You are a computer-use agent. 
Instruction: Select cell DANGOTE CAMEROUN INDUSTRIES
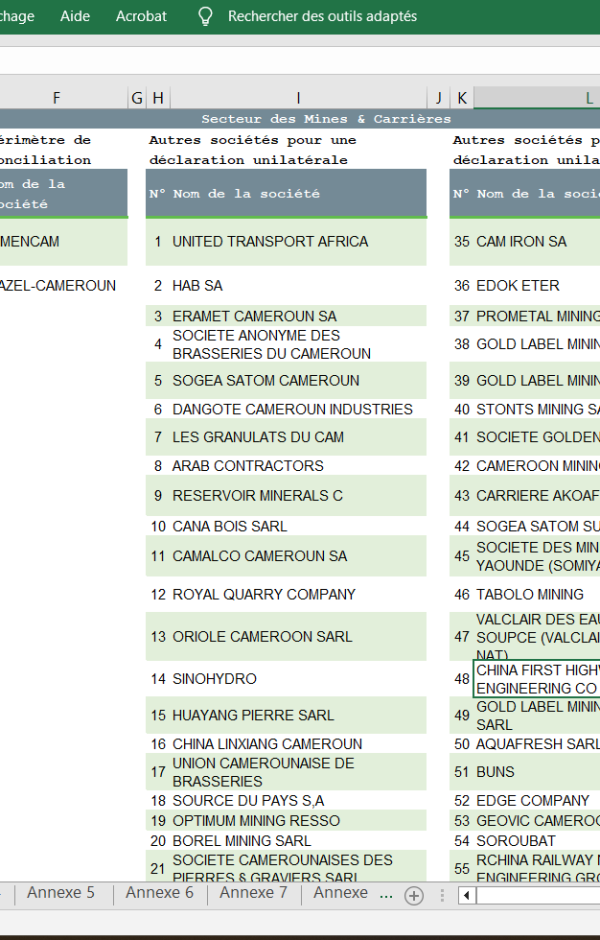[299, 409]
